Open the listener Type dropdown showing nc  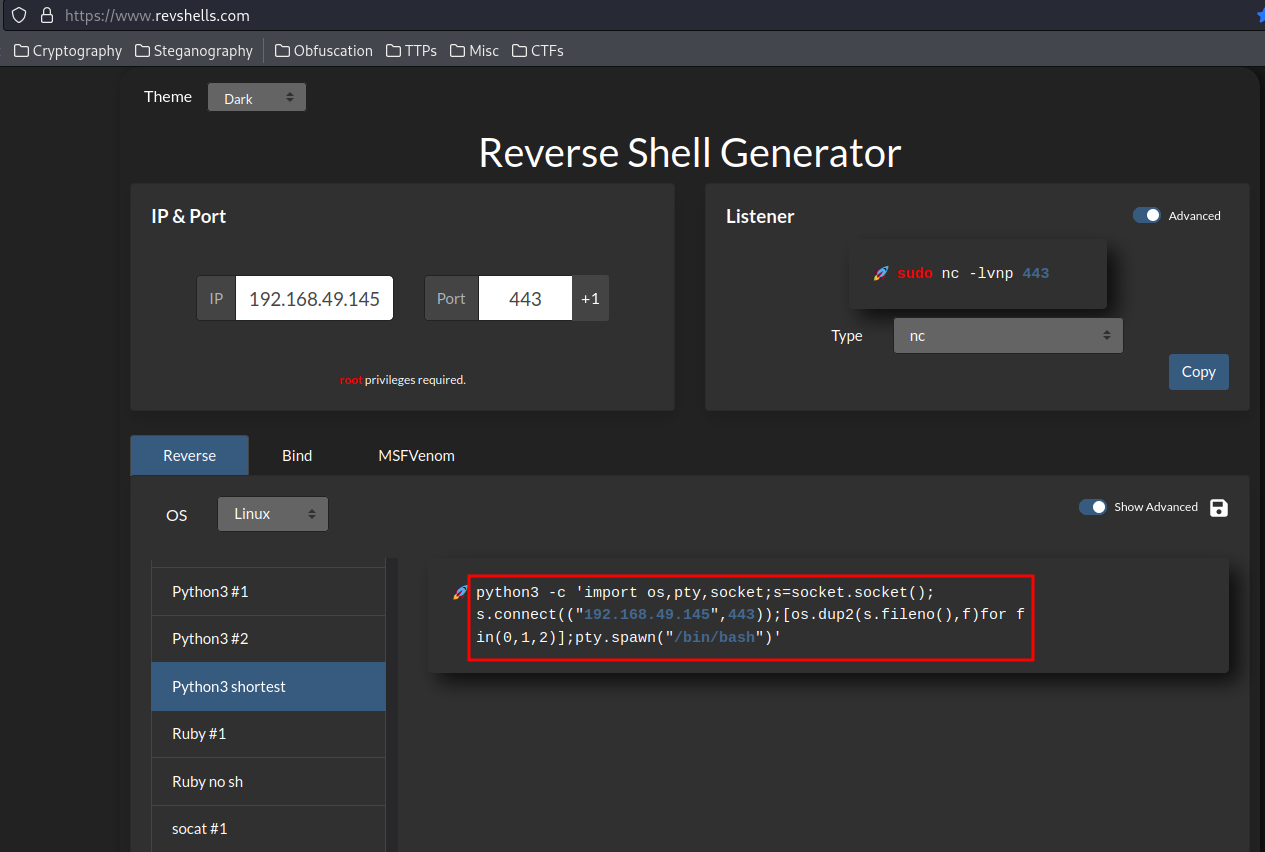pyautogui.click(x=1008, y=336)
